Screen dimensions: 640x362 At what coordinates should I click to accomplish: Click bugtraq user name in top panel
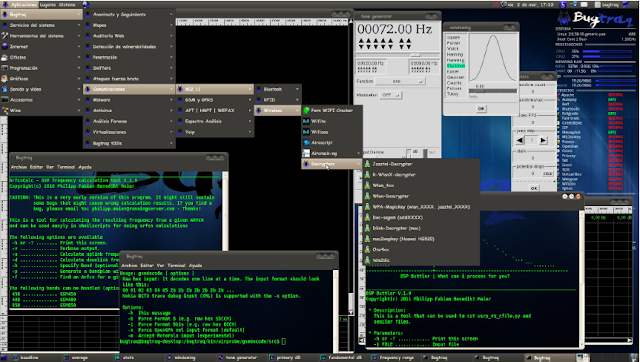pos(611,5)
